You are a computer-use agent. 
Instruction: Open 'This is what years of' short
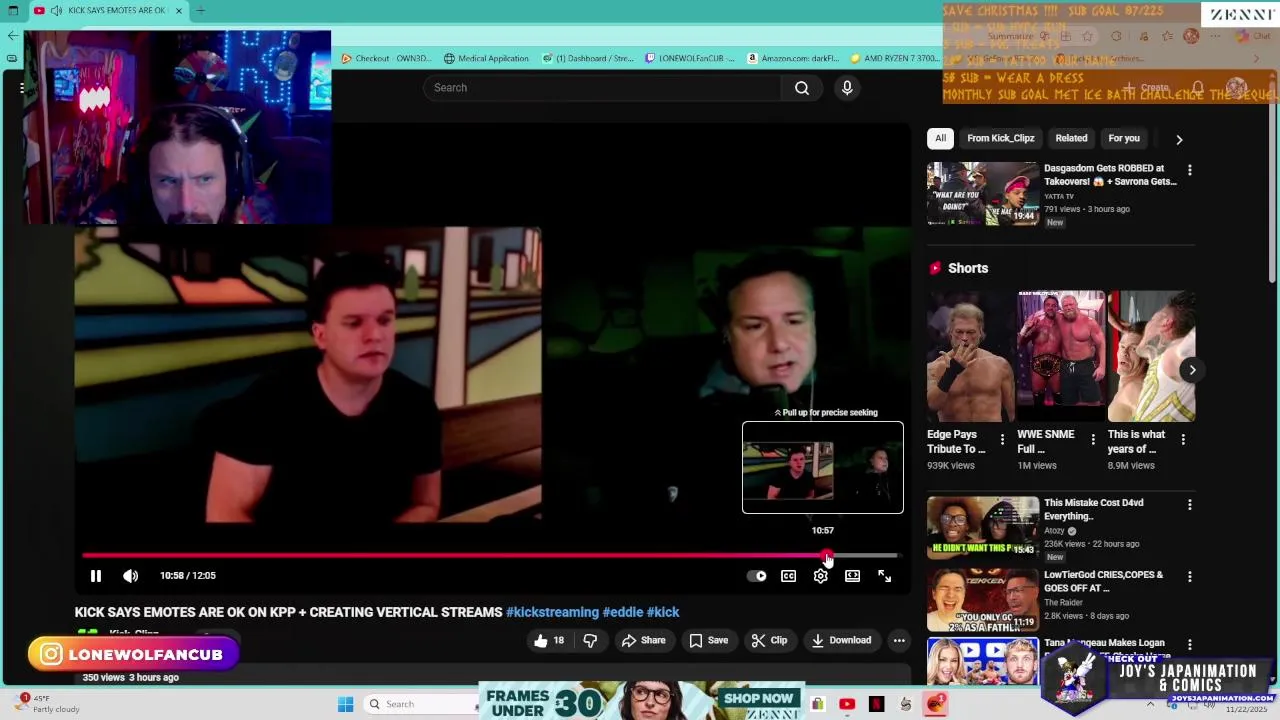tap(1151, 356)
